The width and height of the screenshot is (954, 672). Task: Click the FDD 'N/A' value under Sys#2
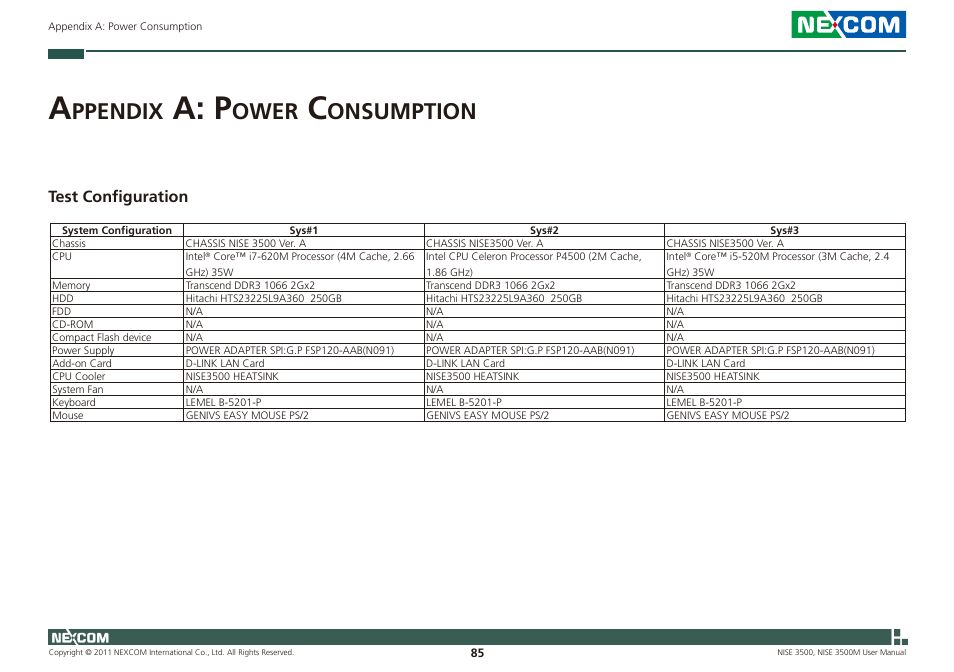pyautogui.click(x=434, y=311)
